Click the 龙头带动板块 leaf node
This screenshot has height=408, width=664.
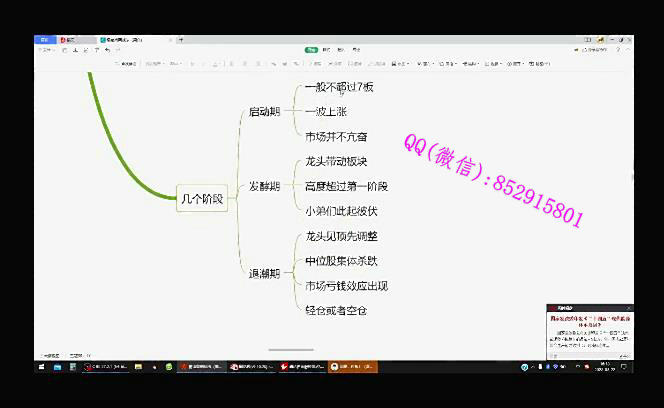pyautogui.click(x=336, y=161)
